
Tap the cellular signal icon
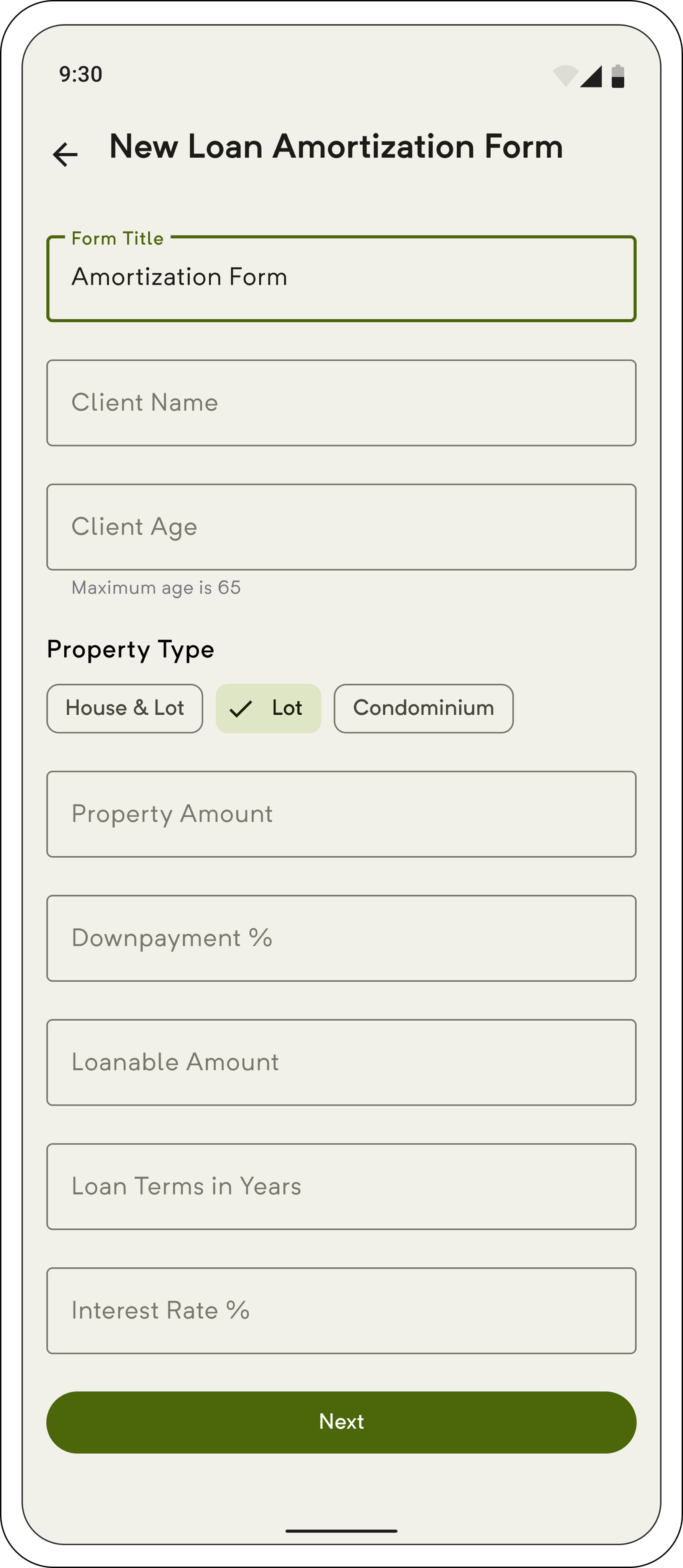[591, 76]
